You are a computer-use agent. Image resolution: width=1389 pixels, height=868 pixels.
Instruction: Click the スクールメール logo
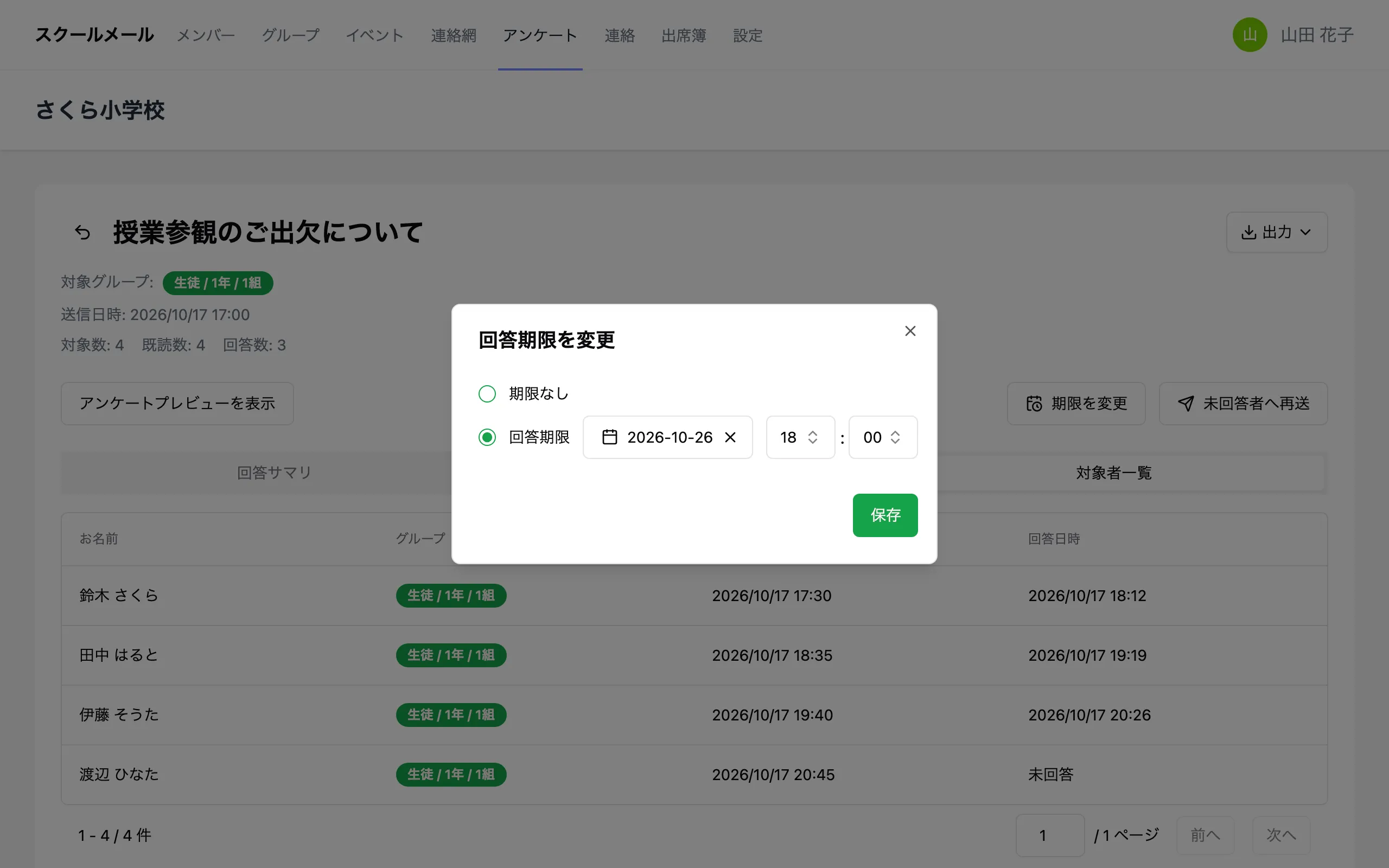tap(94, 35)
